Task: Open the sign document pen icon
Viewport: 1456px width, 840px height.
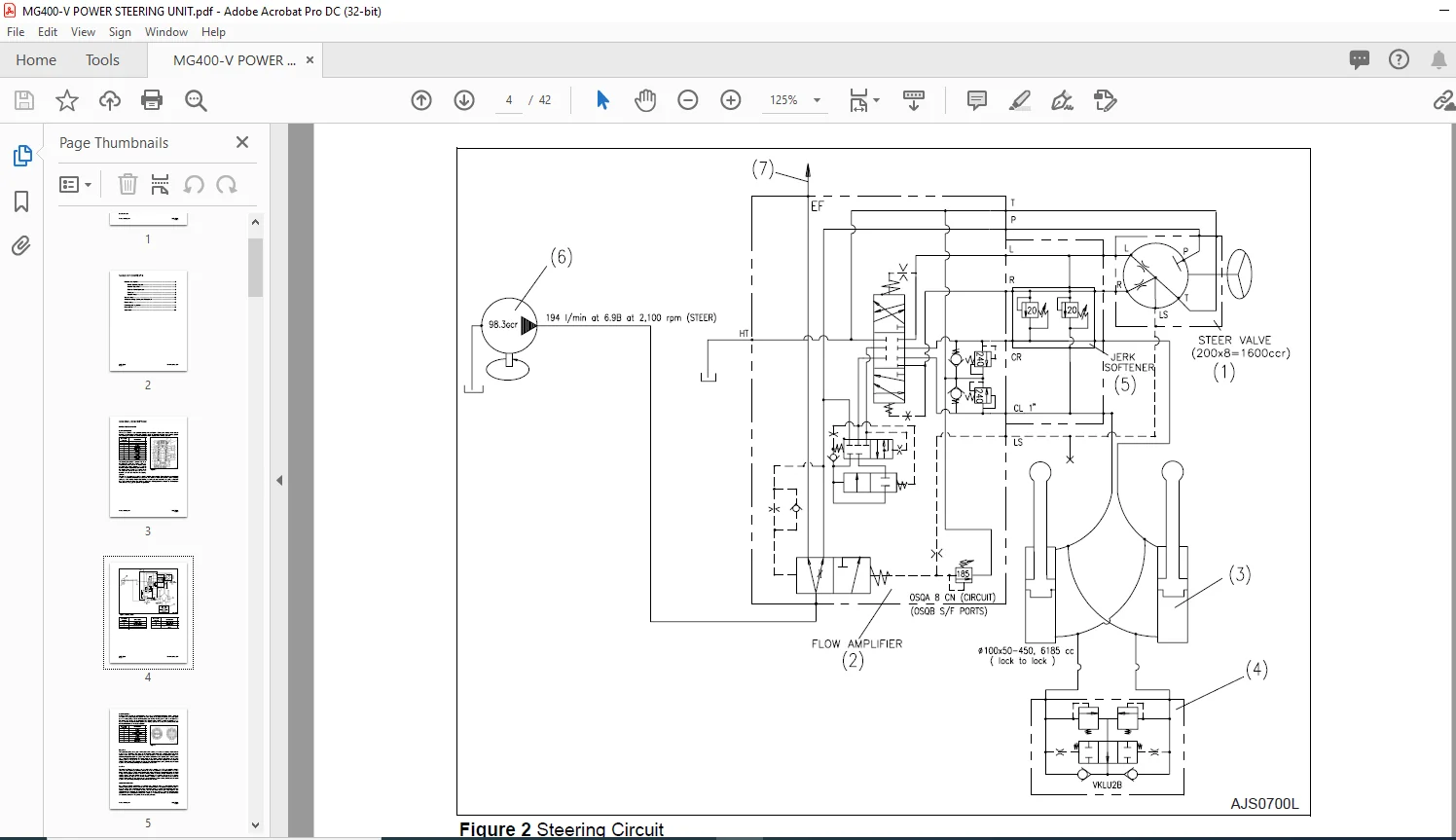Action: (x=1063, y=100)
